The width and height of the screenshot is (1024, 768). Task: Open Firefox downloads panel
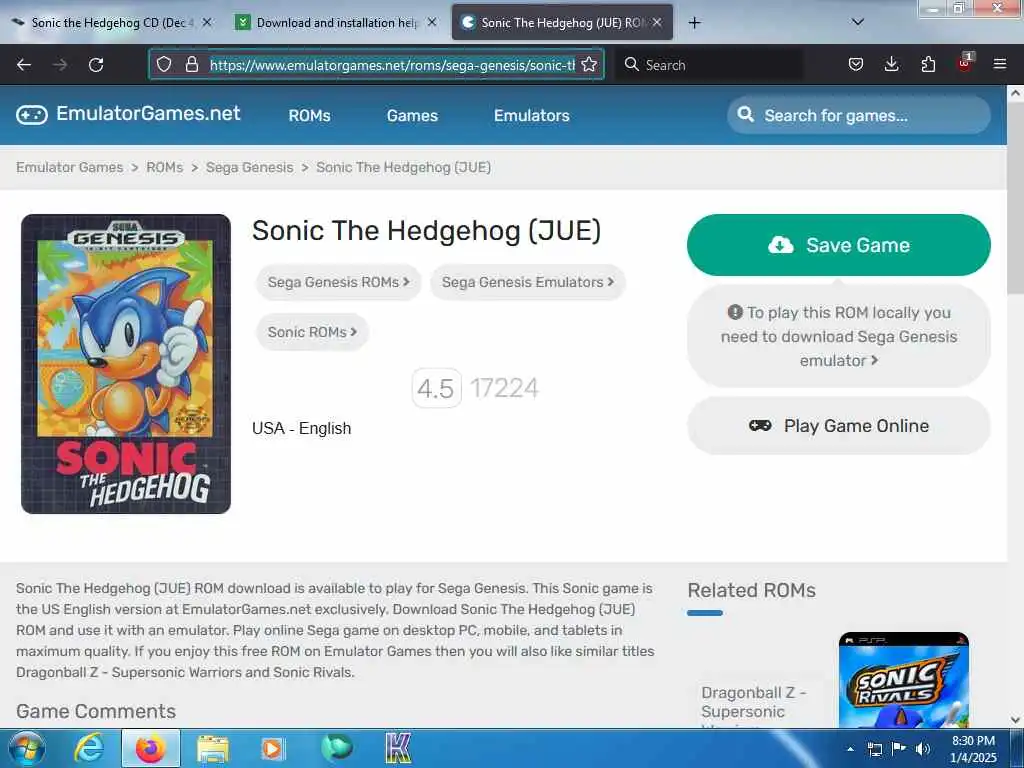[891, 64]
